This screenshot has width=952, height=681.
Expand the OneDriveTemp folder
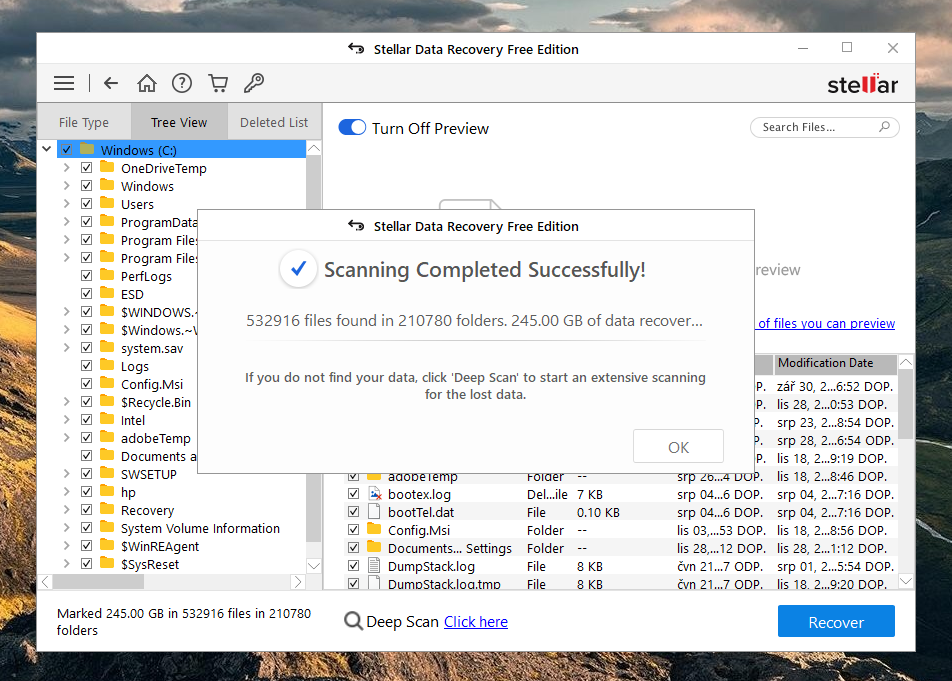(66, 168)
